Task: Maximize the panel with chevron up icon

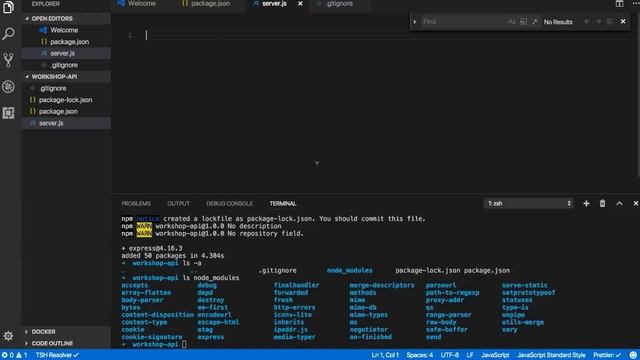Action: [619, 203]
